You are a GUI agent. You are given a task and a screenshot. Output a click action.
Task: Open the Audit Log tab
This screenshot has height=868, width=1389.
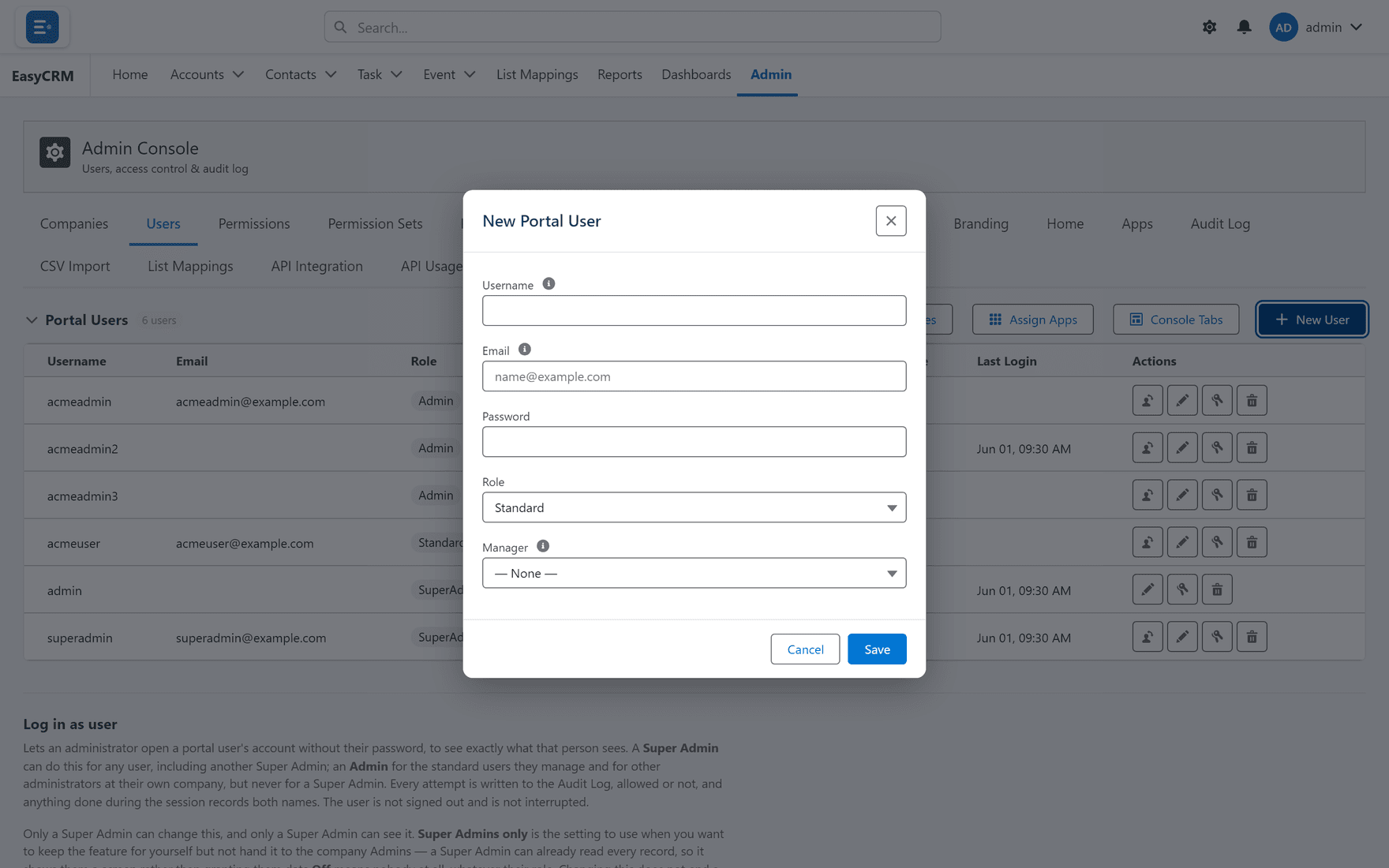(1220, 223)
